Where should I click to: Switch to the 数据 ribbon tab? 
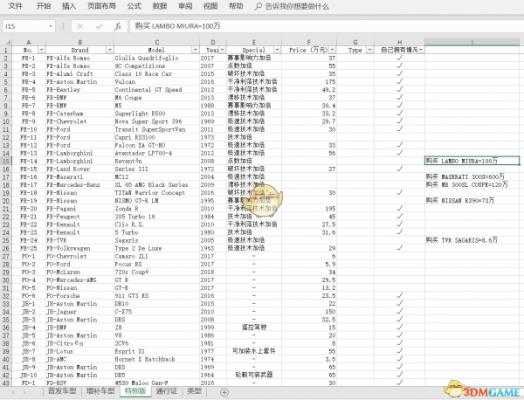160,6
